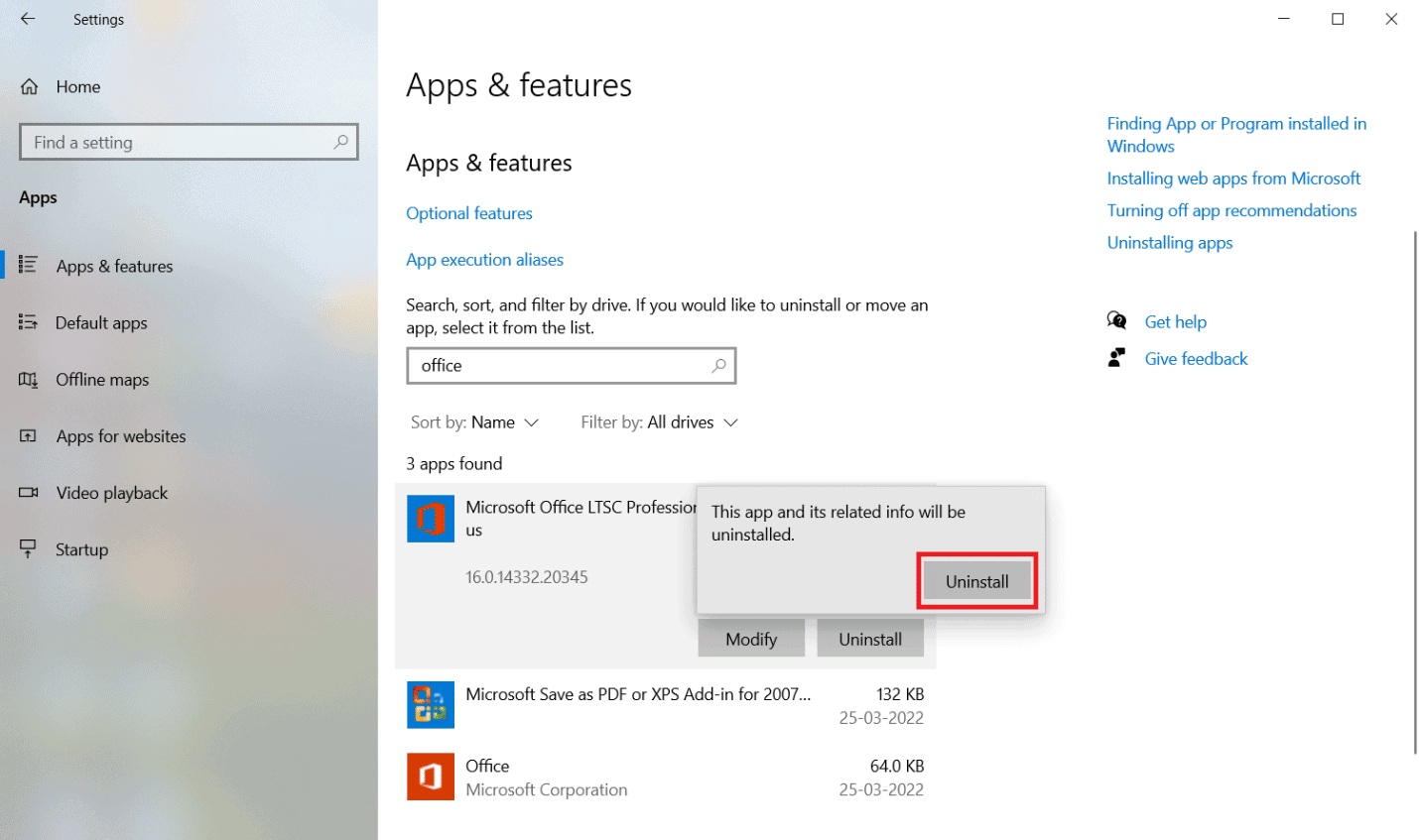Open App execution aliases

(x=484, y=259)
